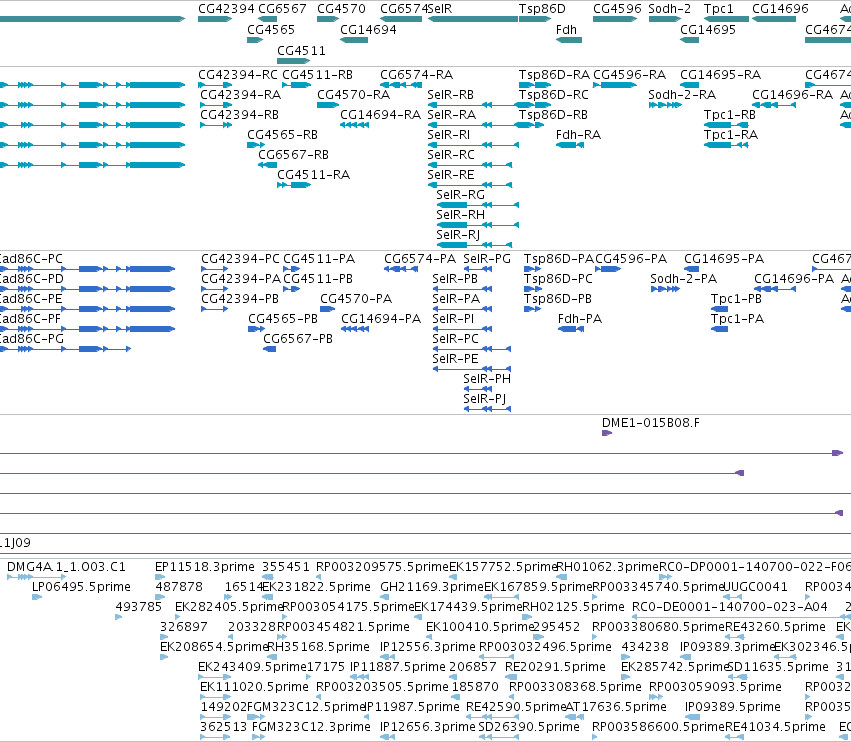
Task: Click the 'CG4511' gene label
Action: pos(301,50)
